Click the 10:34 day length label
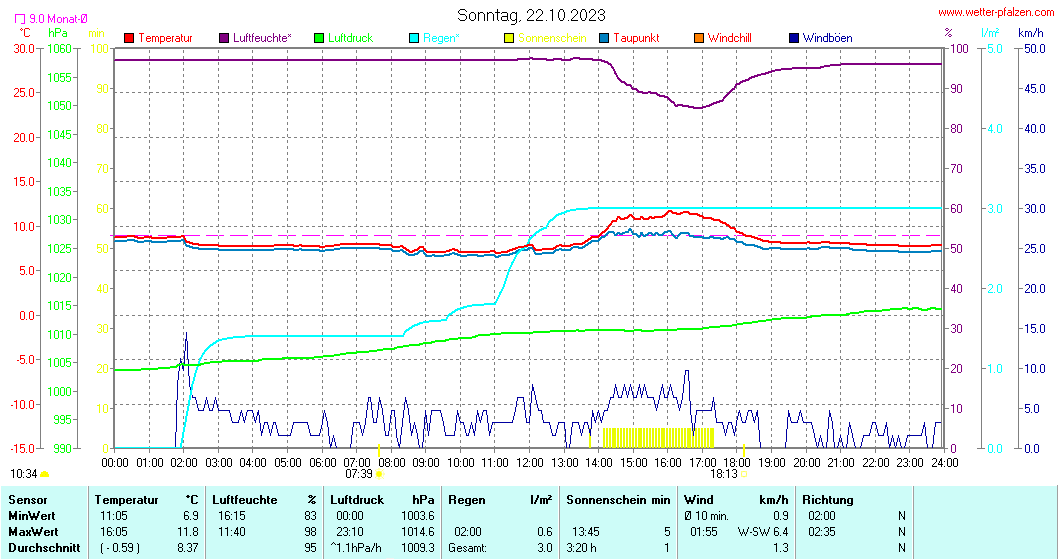 pos(24,474)
